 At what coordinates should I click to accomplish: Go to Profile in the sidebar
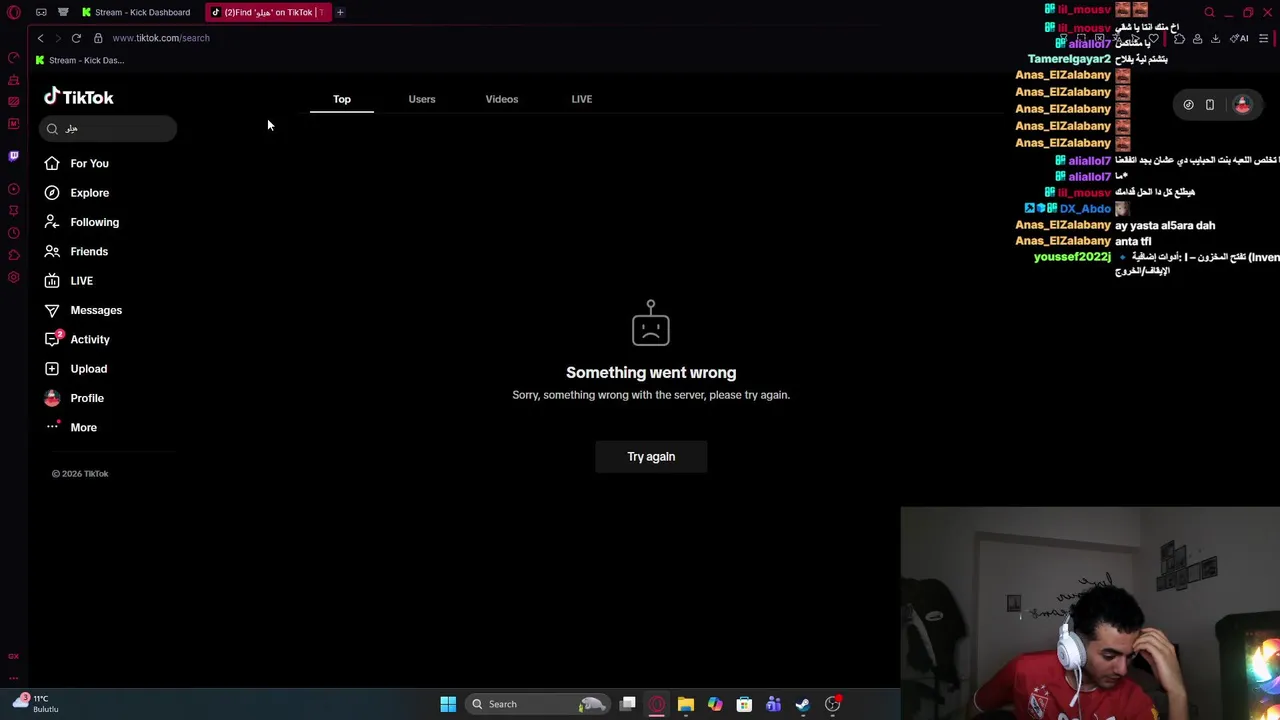[x=74, y=398]
